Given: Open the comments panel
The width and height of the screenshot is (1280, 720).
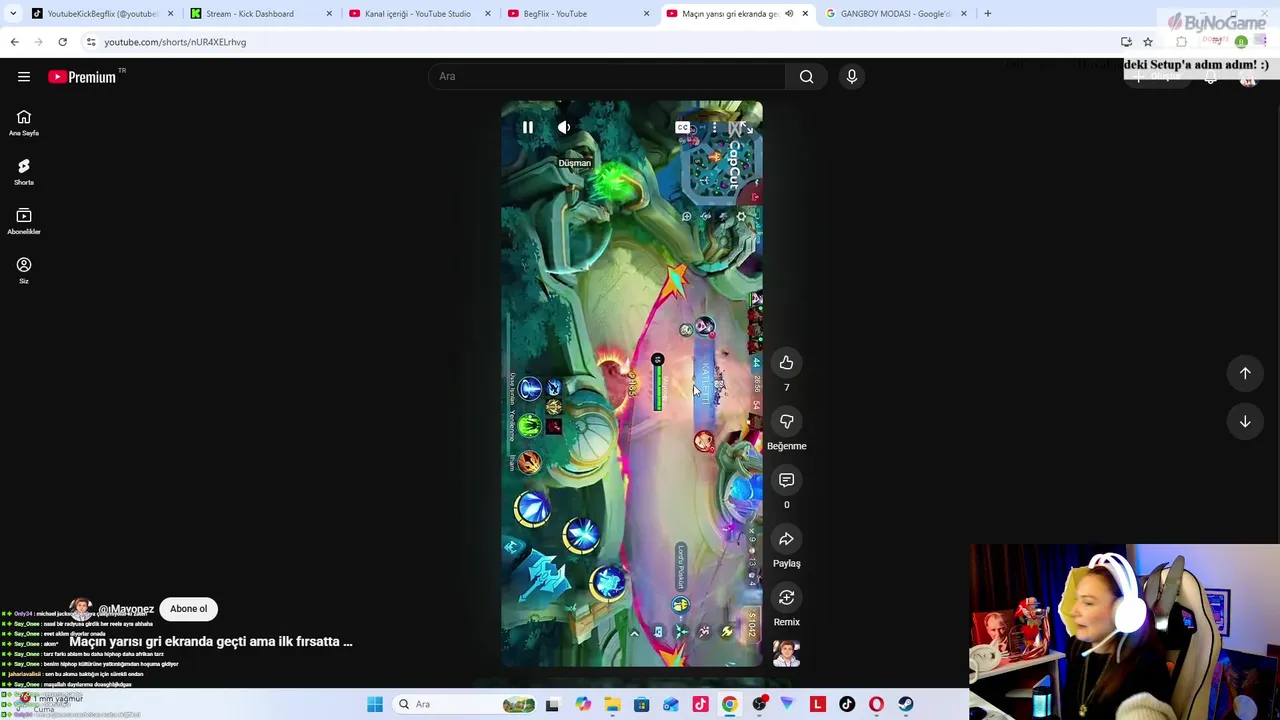Looking at the screenshot, I should click(787, 481).
